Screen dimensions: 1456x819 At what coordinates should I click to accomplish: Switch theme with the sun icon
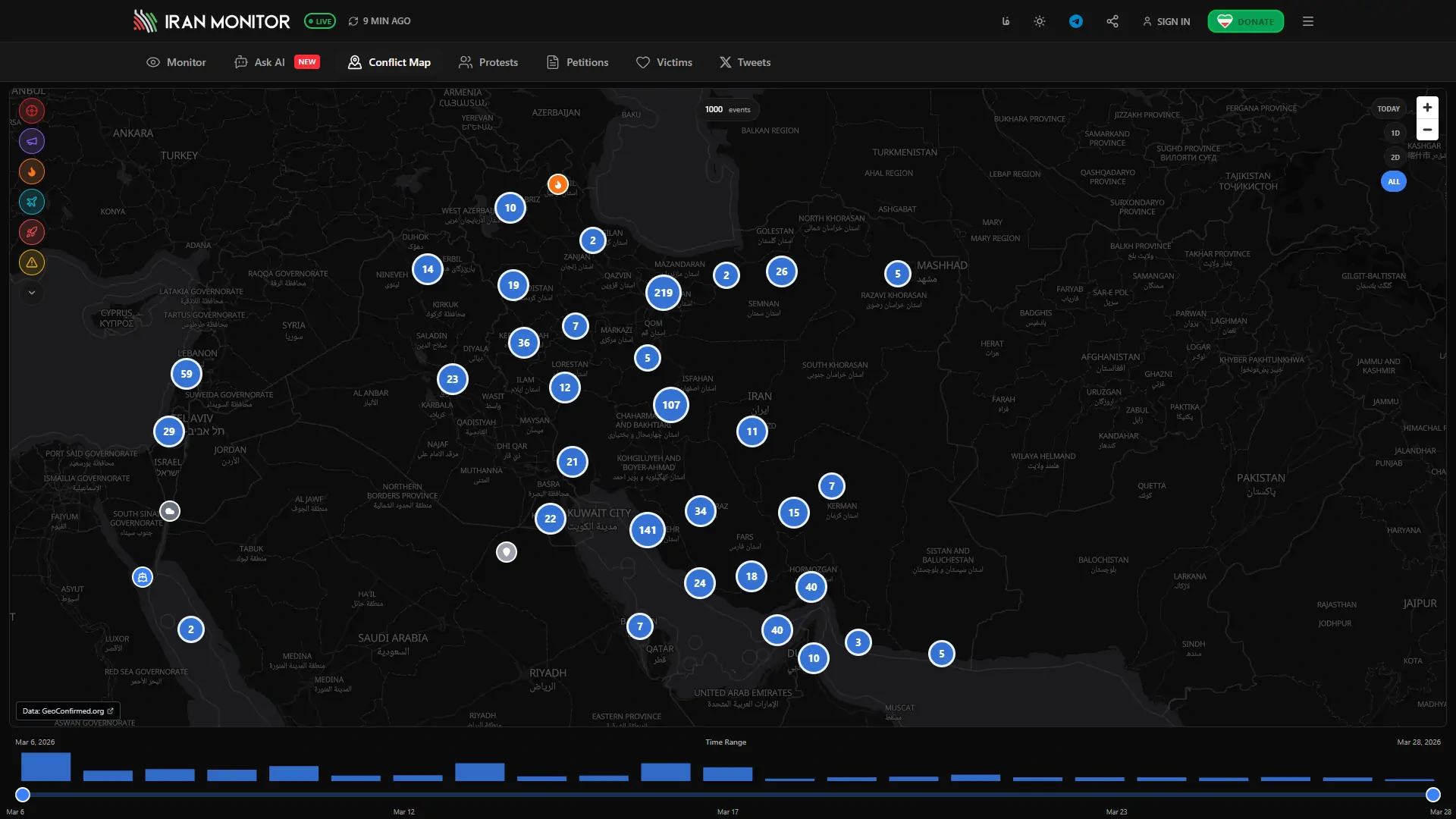1040,21
